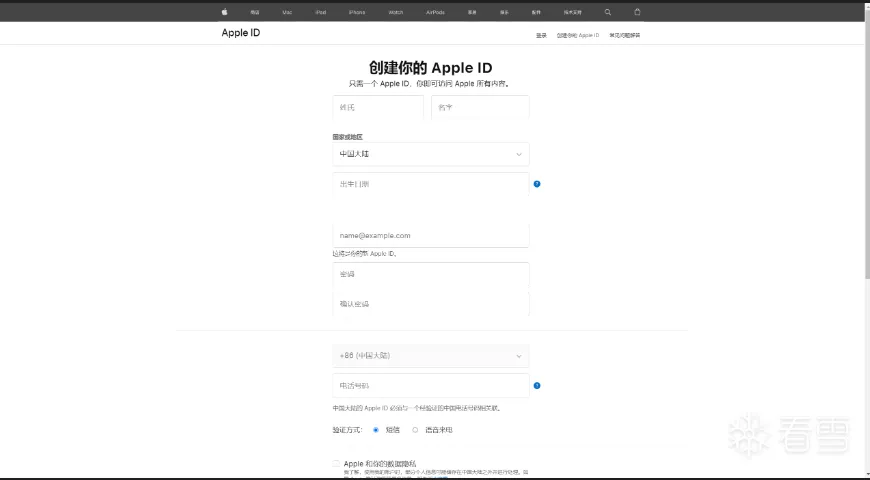Open the iPhone menu item
870x480 pixels.
coord(357,12)
